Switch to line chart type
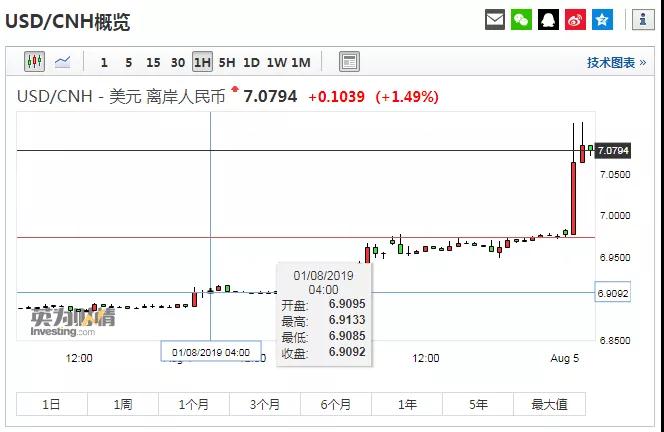This screenshot has height=432, width=664. tap(62, 62)
